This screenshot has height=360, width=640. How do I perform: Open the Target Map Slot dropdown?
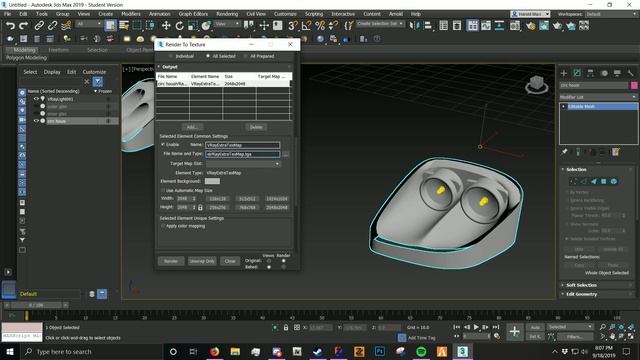(x=243, y=164)
